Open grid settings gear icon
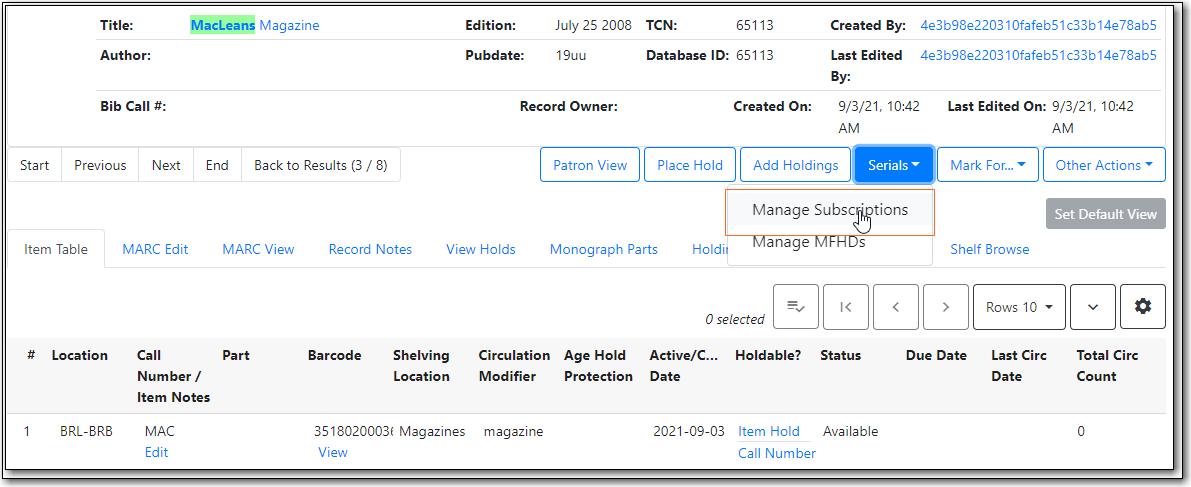1191x487 pixels. point(1142,306)
